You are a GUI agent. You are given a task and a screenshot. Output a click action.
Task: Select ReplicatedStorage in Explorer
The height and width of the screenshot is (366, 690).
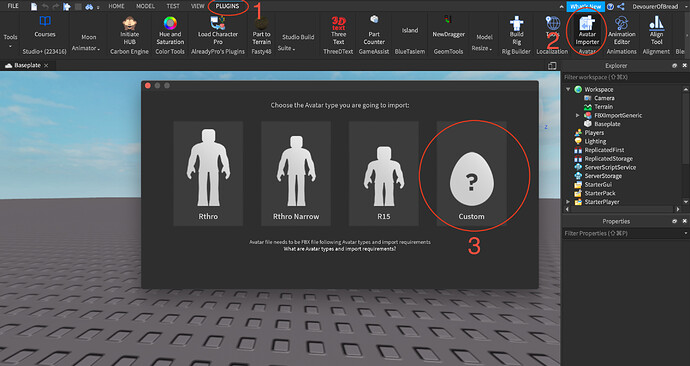pyautogui.click(x=608, y=159)
